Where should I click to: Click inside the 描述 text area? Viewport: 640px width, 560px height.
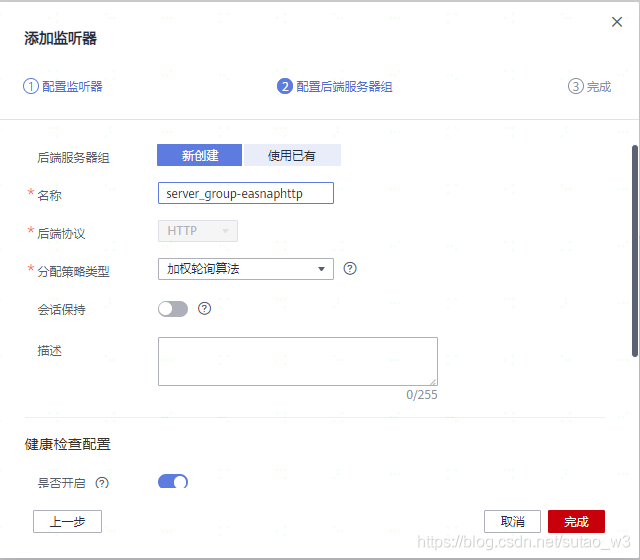coord(298,361)
